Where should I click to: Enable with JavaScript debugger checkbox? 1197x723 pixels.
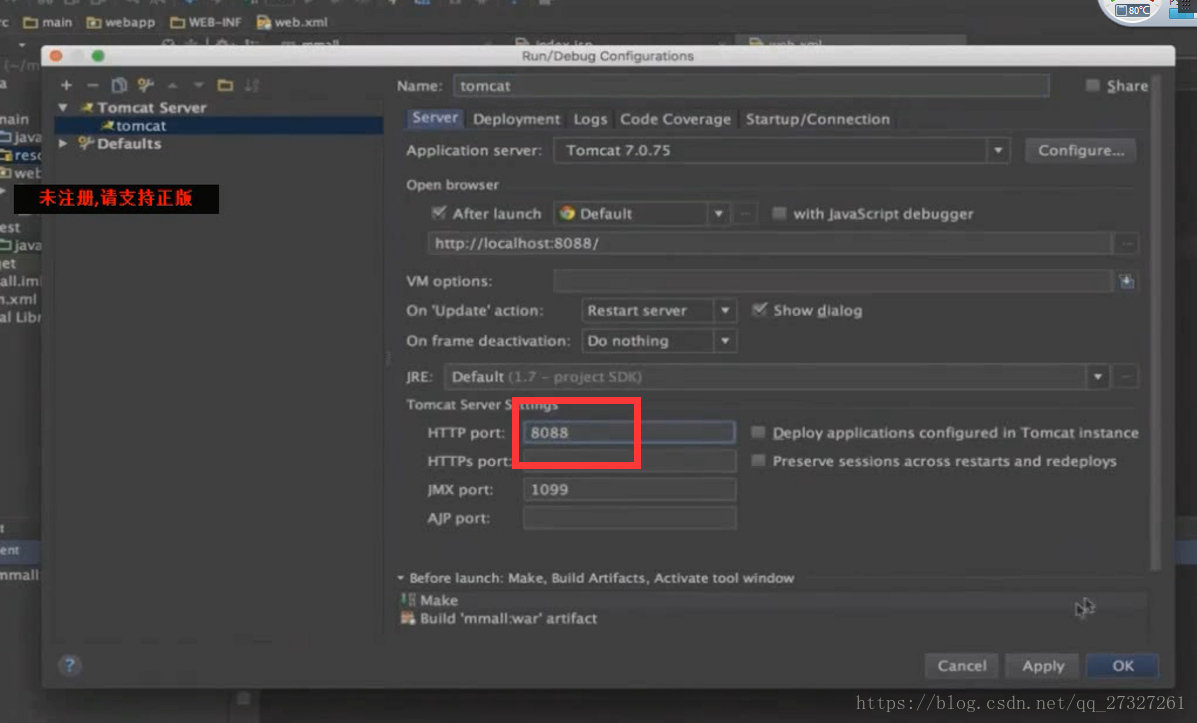coord(779,213)
